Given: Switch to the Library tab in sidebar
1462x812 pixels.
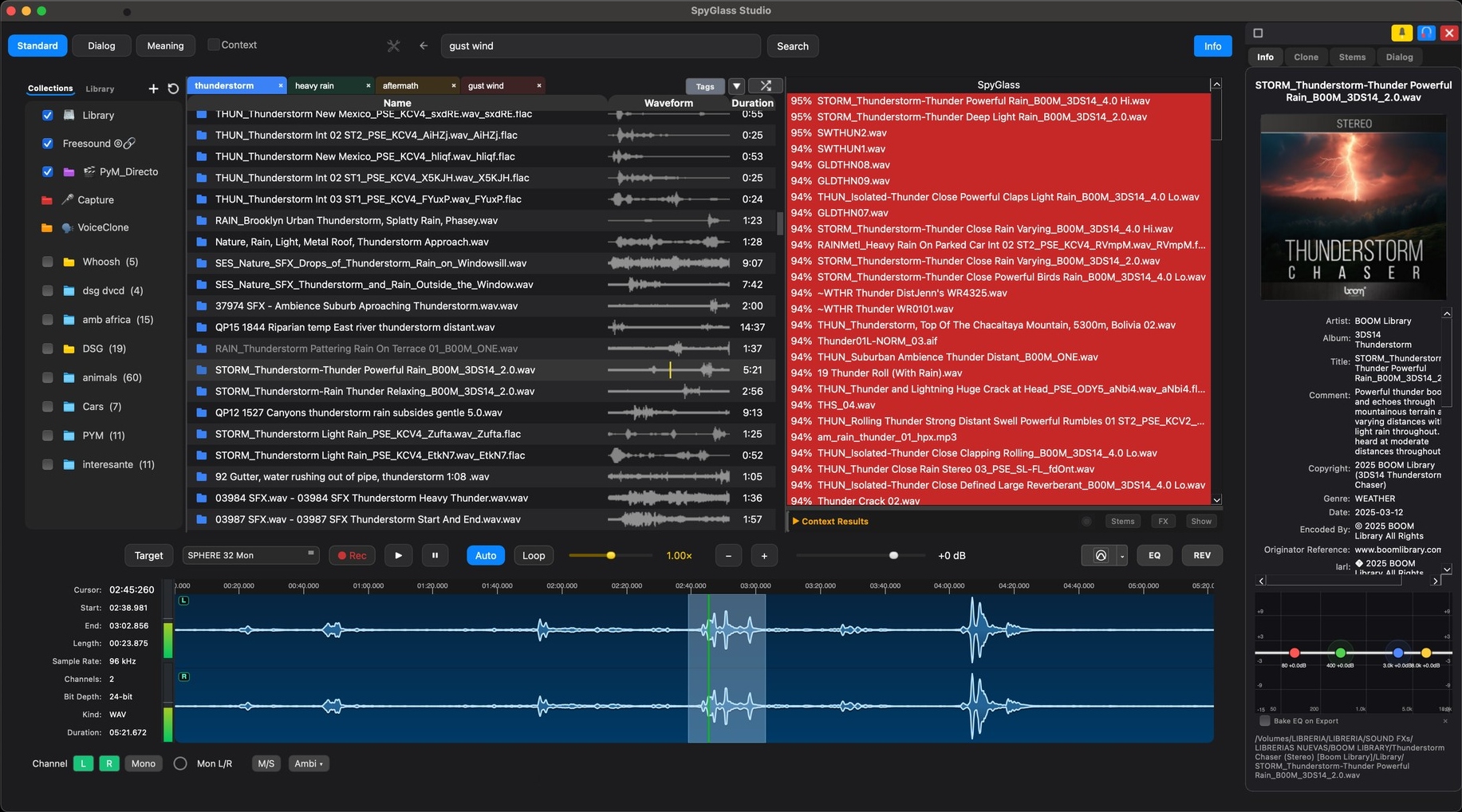Looking at the screenshot, I should (100, 89).
